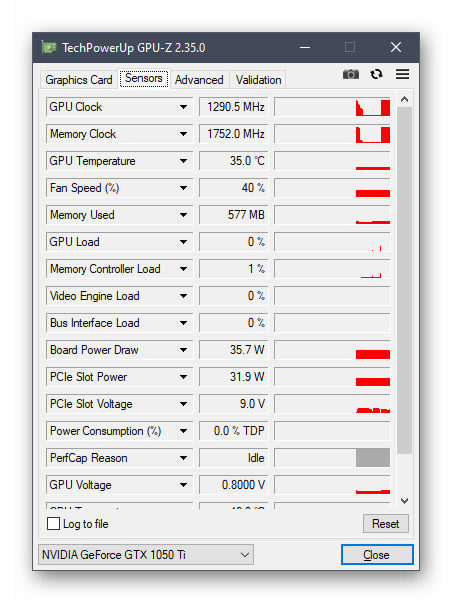Click the vertical scrollbar thumb
Screen dimensions: 452x603
(x=404, y=280)
